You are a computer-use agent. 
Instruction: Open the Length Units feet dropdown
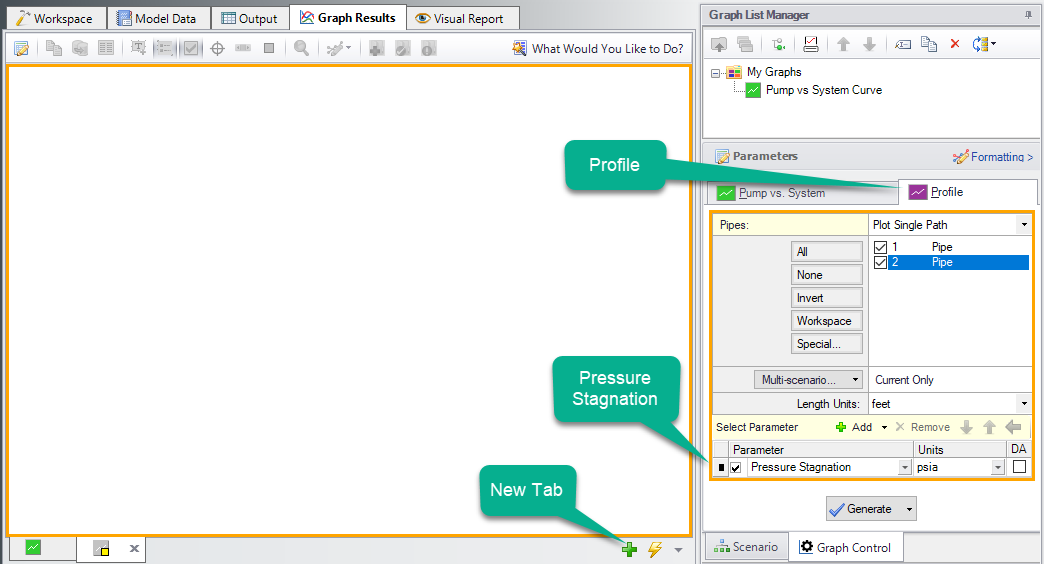click(1023, 404)
